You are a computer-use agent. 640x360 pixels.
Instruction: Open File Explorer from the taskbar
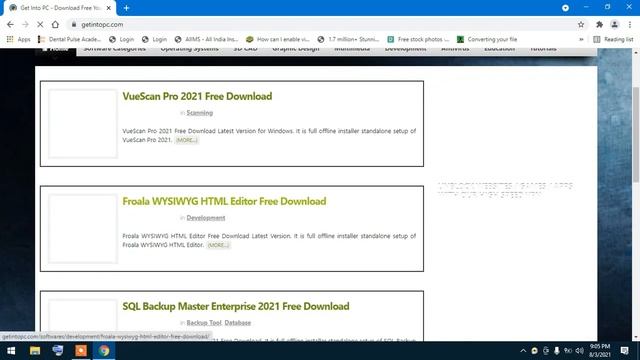(x=35, y=351)
